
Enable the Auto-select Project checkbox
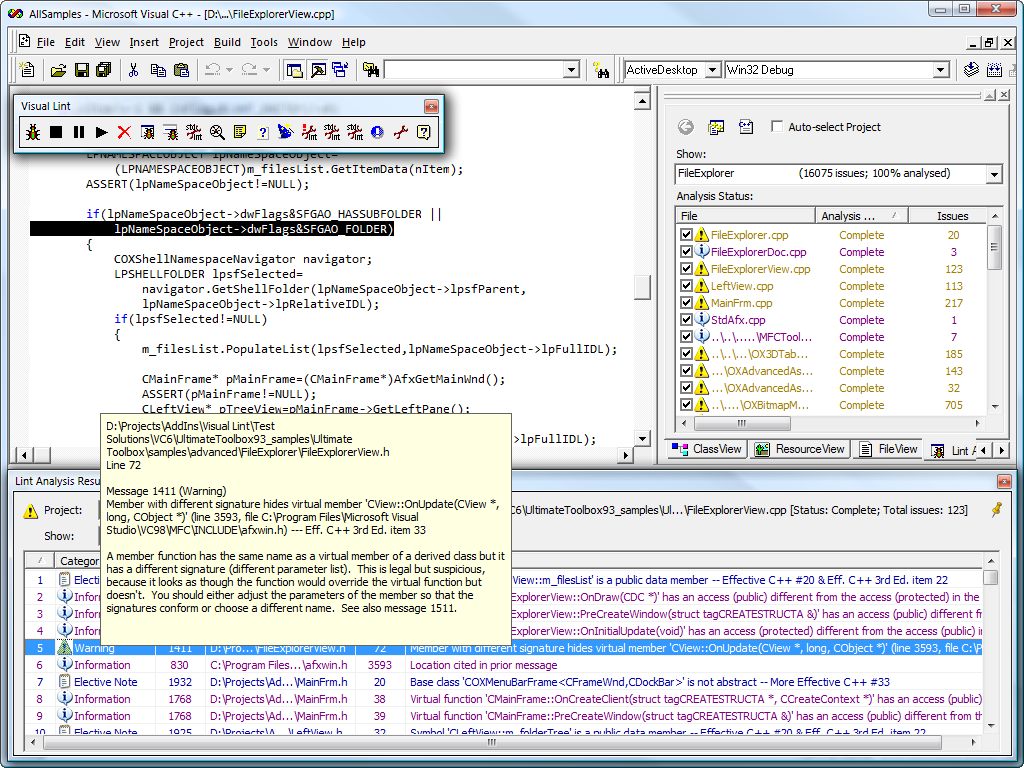click(777, 127)
